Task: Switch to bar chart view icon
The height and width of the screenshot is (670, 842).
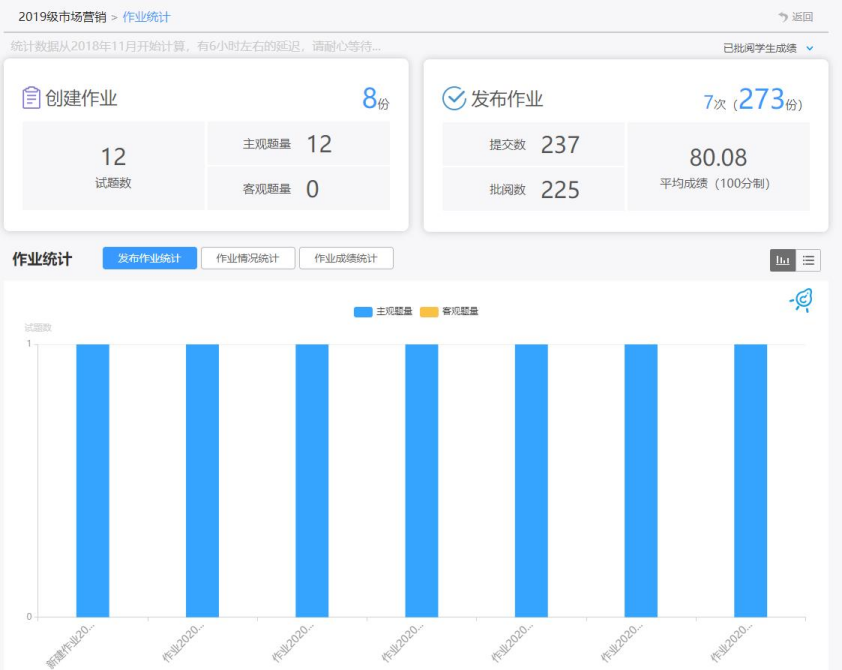Action: [782, 260]
